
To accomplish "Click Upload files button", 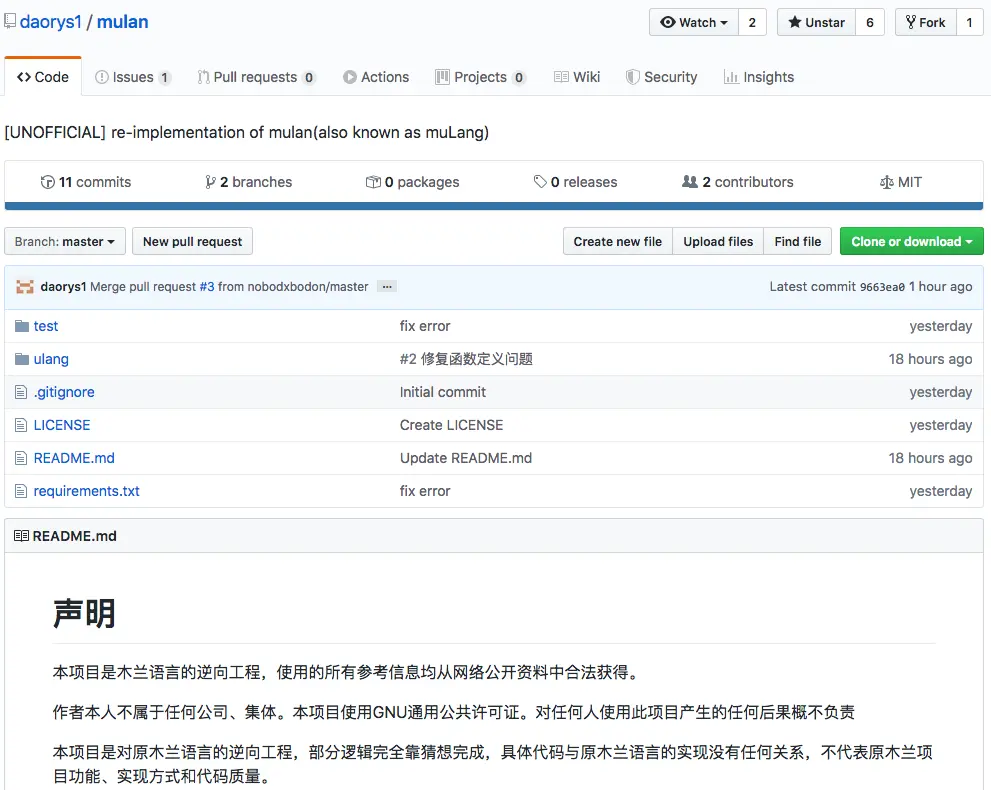I will (x=718, y=241).
